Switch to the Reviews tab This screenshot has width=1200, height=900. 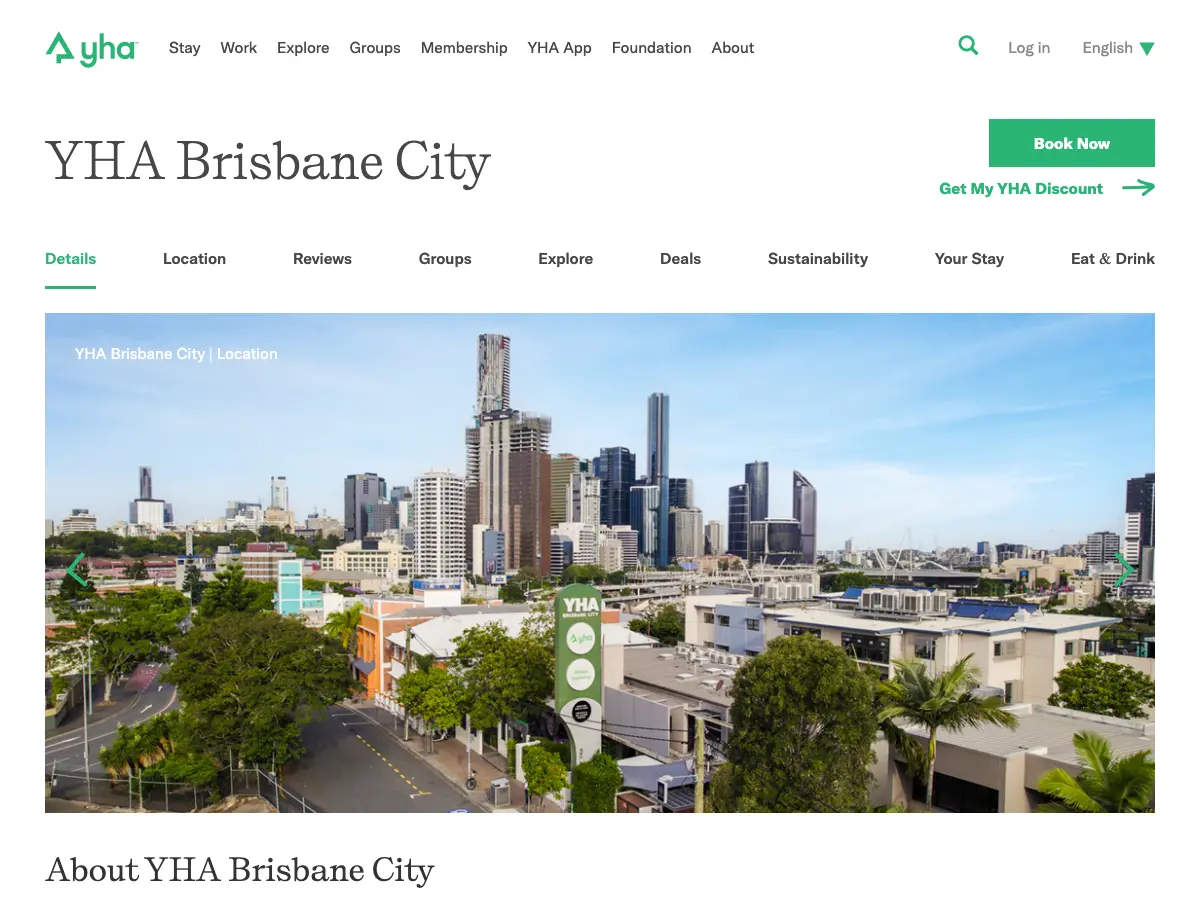(x=322, y=259)
